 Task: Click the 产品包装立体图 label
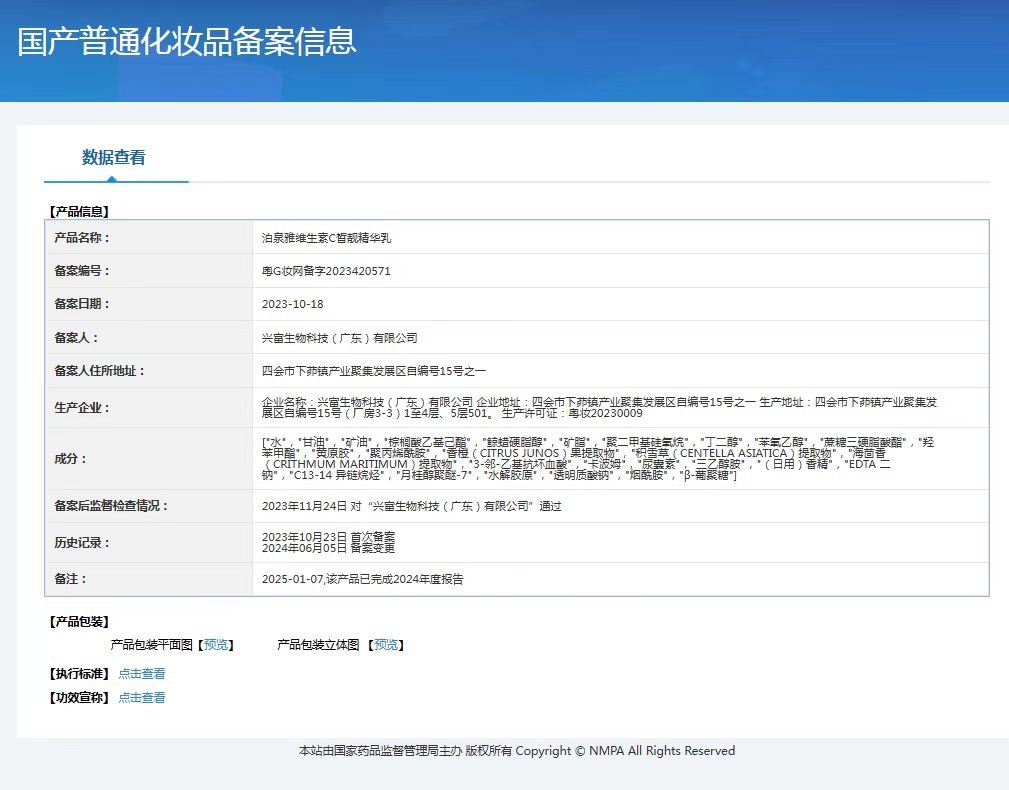[319, 645]
